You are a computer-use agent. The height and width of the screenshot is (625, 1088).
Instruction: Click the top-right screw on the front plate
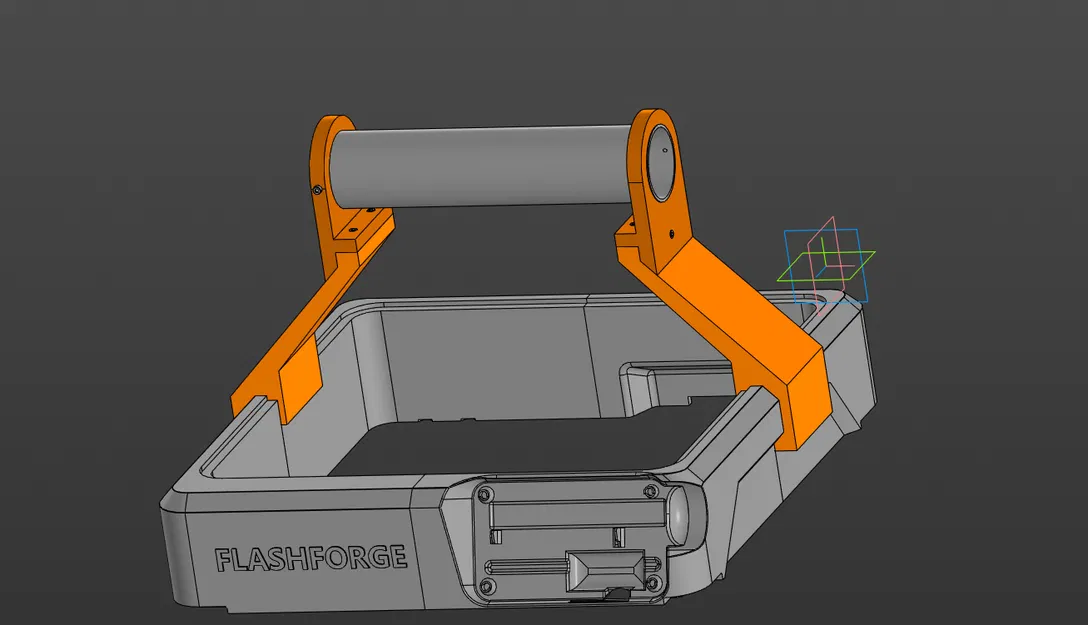650,490
